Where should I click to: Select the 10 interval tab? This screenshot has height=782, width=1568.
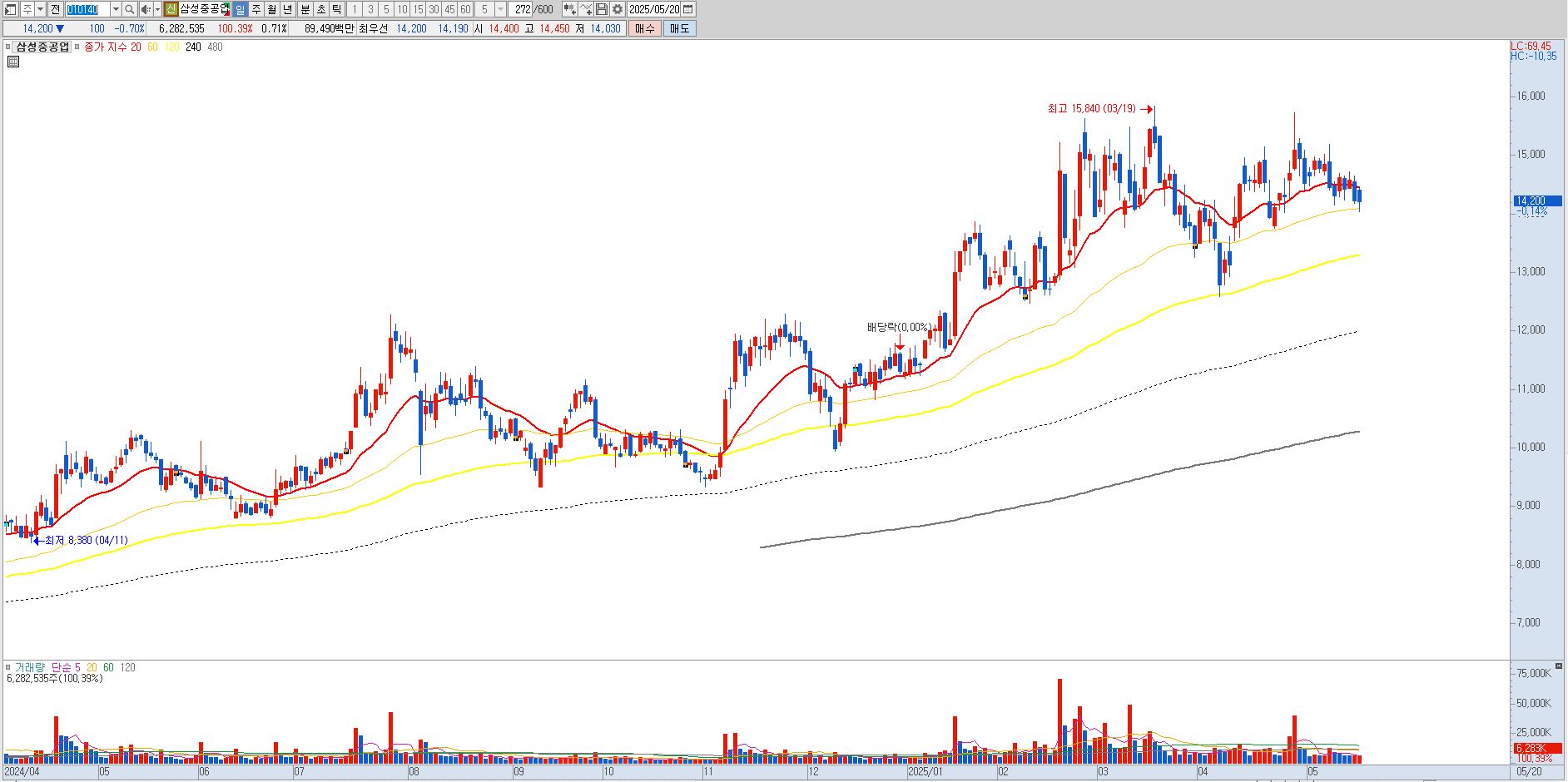point(402,9)
